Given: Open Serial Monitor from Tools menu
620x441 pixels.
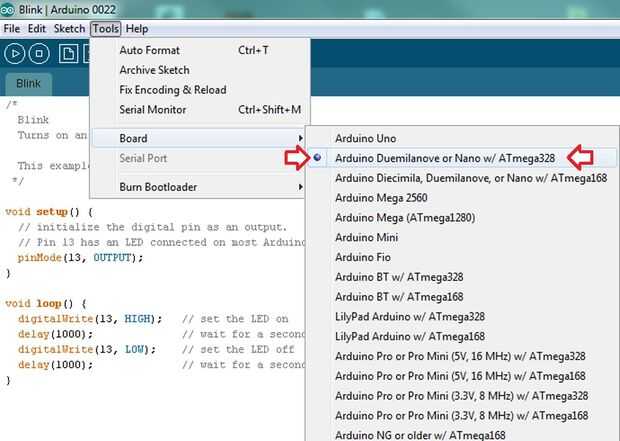Looking at the screenshot, I should [x=199, y=110].
